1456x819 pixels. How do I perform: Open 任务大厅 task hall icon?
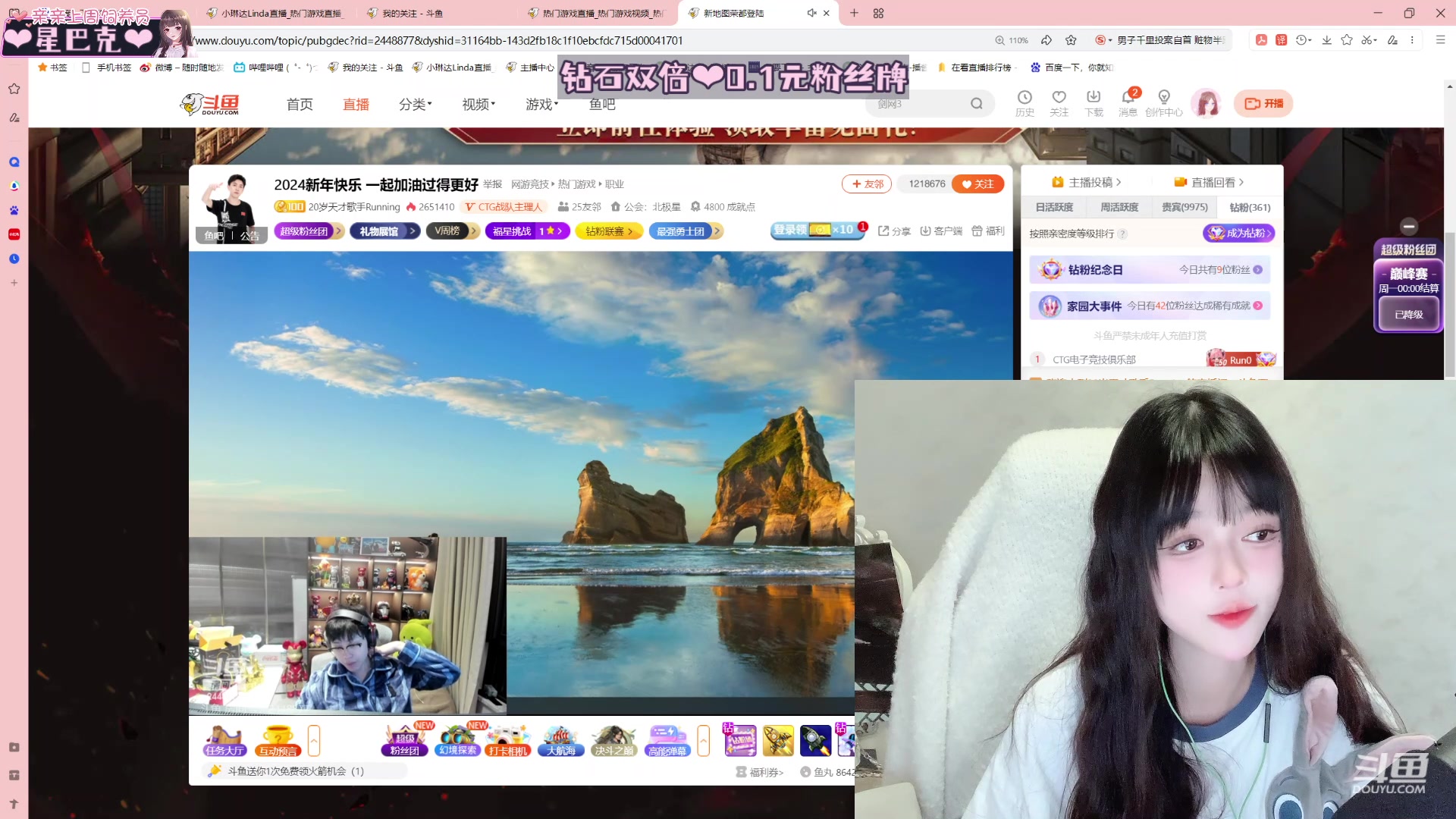coord(224,741)
